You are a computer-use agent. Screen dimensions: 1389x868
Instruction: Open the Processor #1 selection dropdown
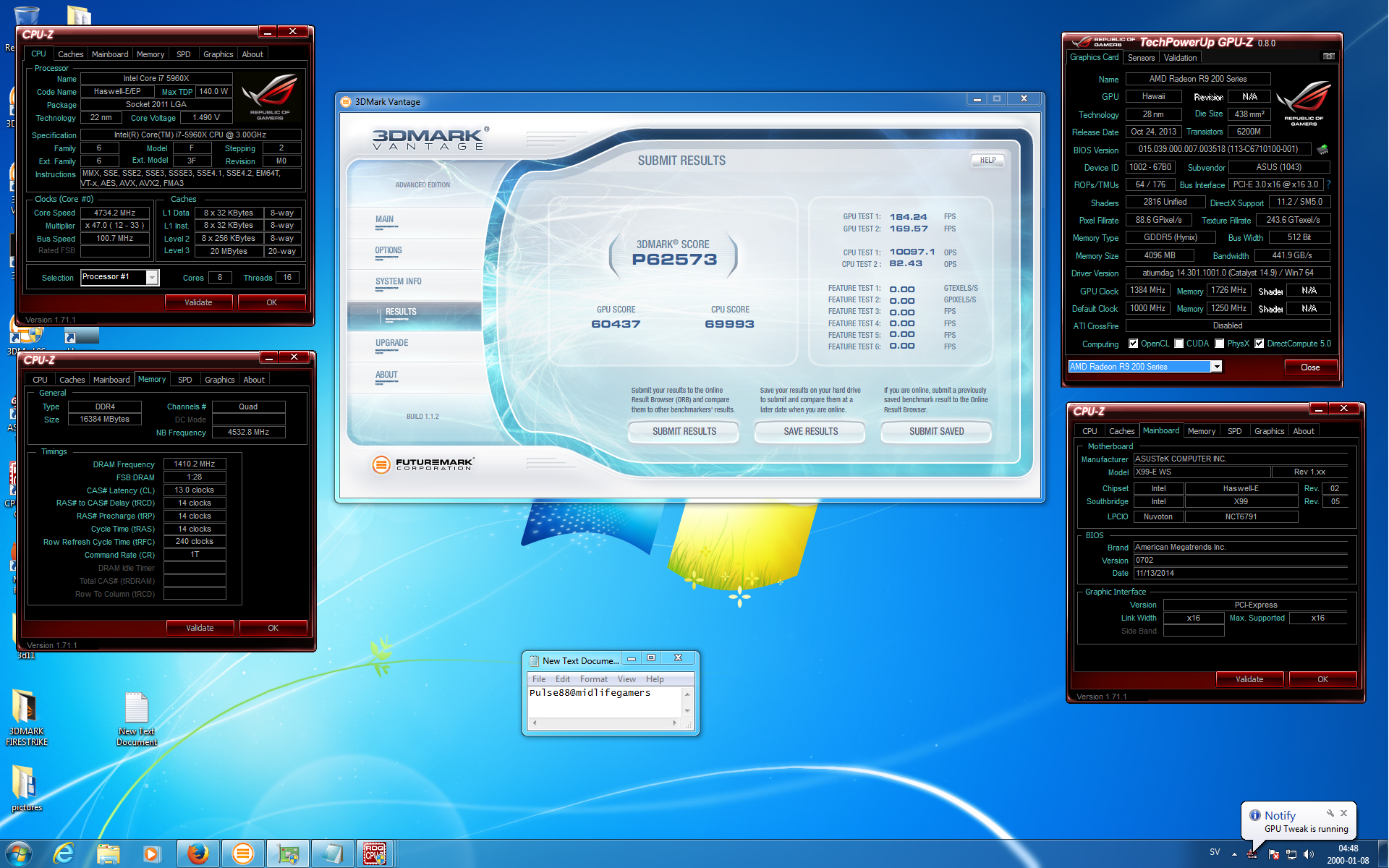tap(152, 277)
